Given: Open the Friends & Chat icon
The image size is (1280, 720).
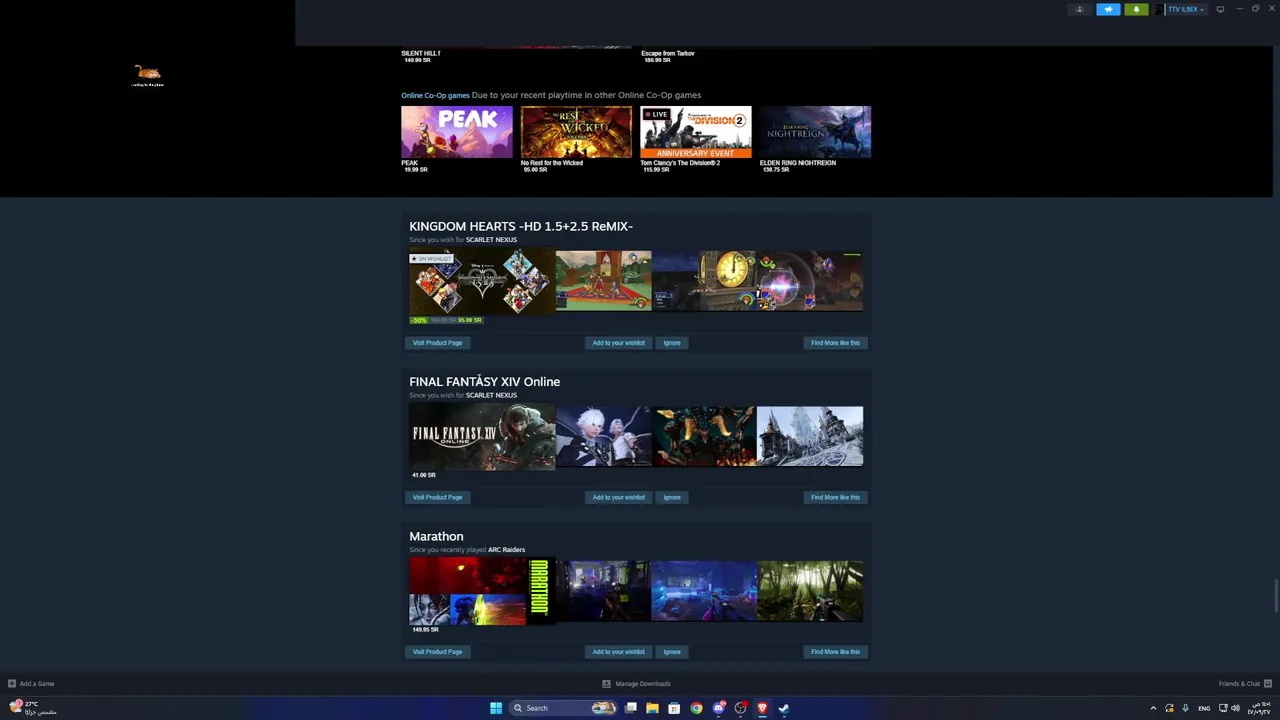Looking at the screenshot, I should (x=1268, y=684).
